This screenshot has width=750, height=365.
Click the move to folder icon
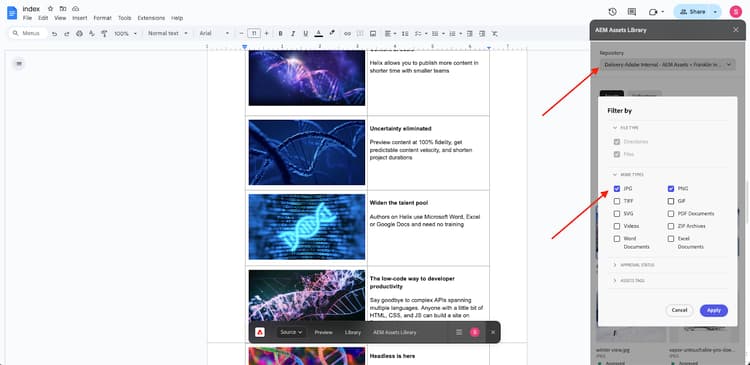coord(63,9)
